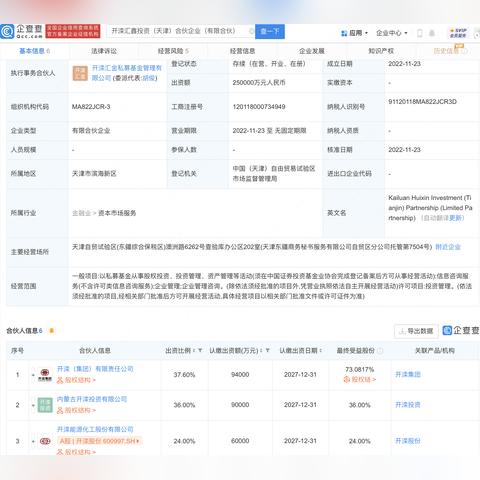Click the orange badge beside 合伙人信息
The width and height of the screenshot is (480, 480).
(x=51, y=331)
